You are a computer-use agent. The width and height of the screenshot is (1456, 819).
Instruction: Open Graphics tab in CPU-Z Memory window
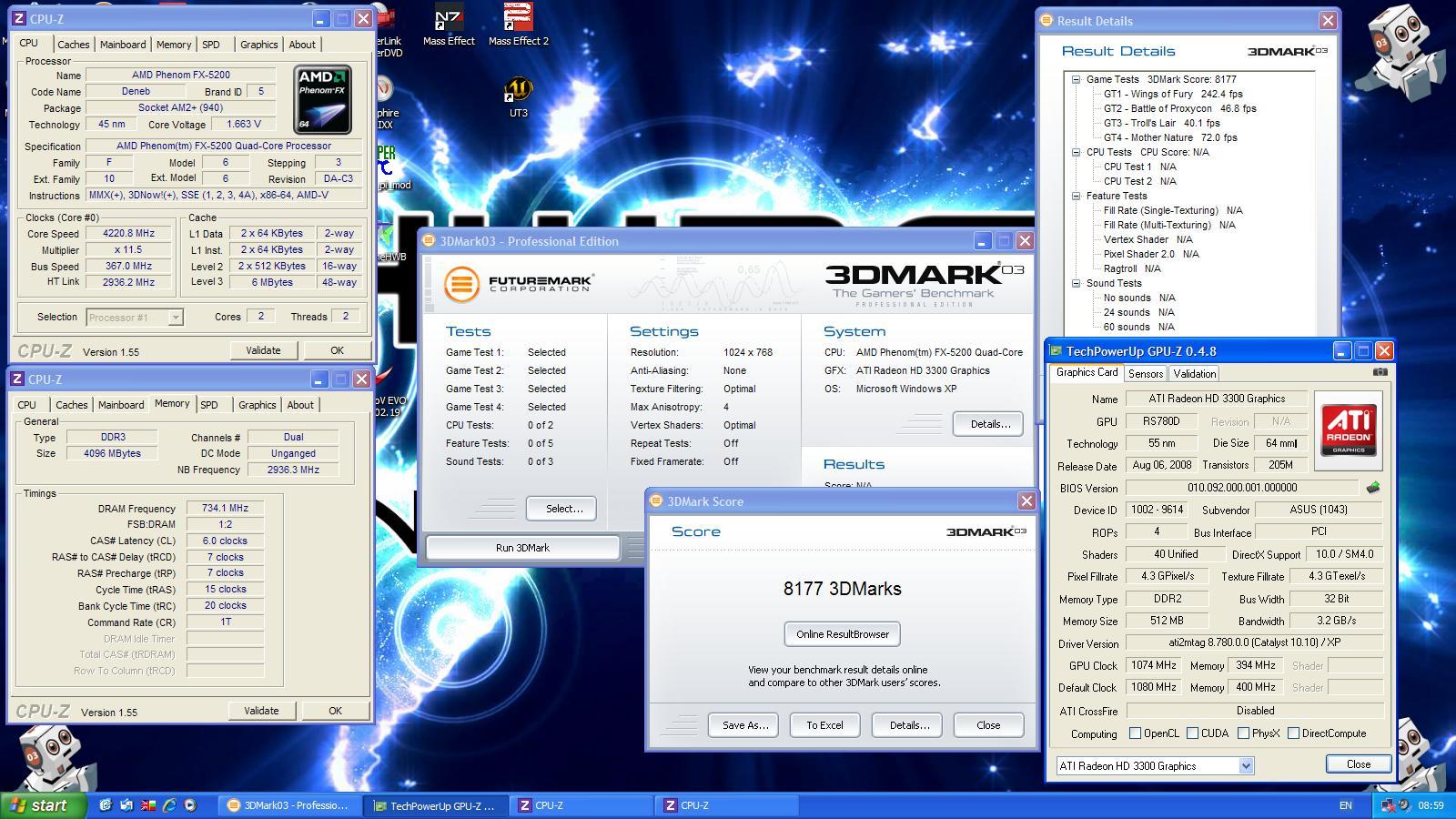click(x=258, y=405)
